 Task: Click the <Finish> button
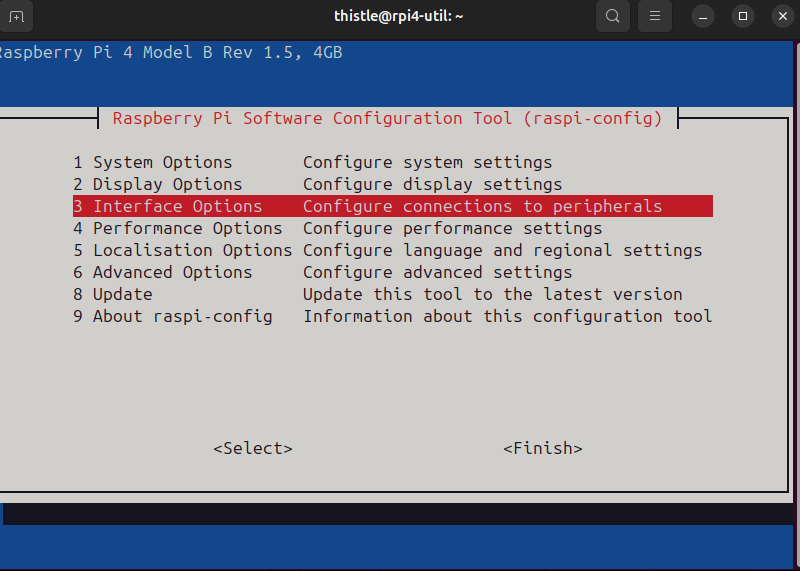[543, 448]
